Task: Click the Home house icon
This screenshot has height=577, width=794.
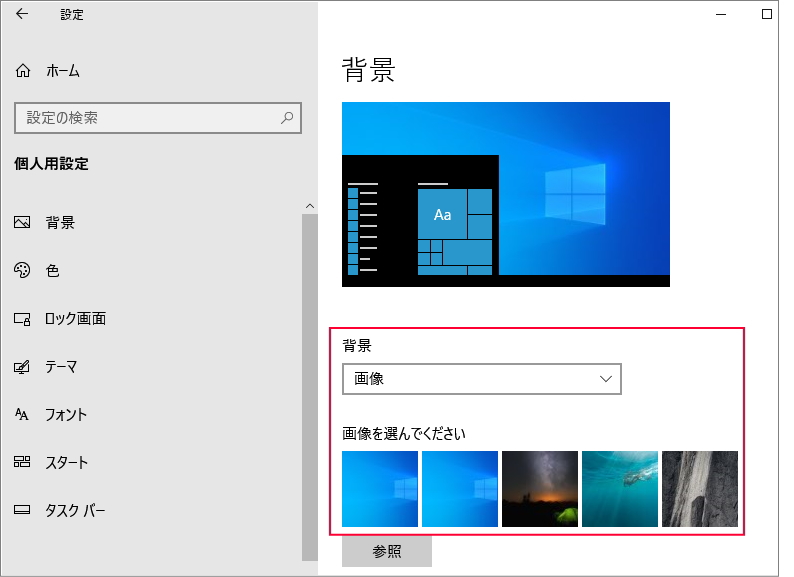Action: (23, 71)
